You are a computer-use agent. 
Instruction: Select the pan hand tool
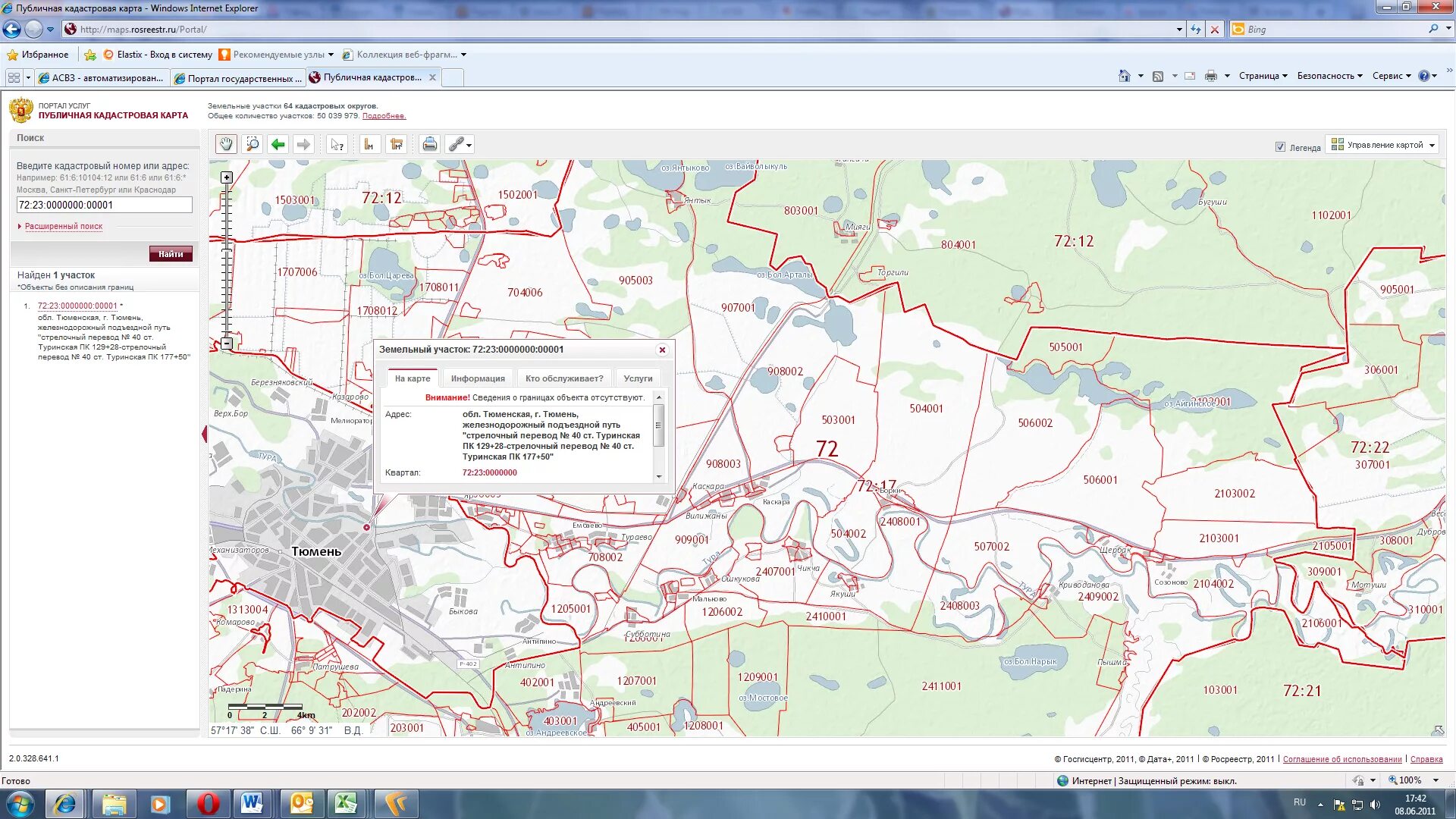(226, 144)
